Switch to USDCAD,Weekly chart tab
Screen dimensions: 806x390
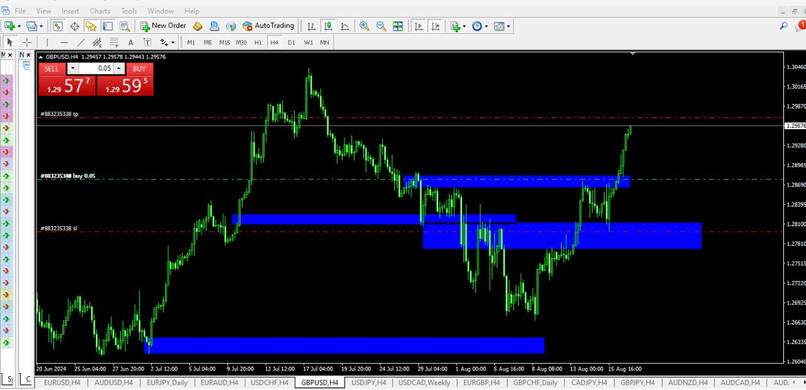425,383
